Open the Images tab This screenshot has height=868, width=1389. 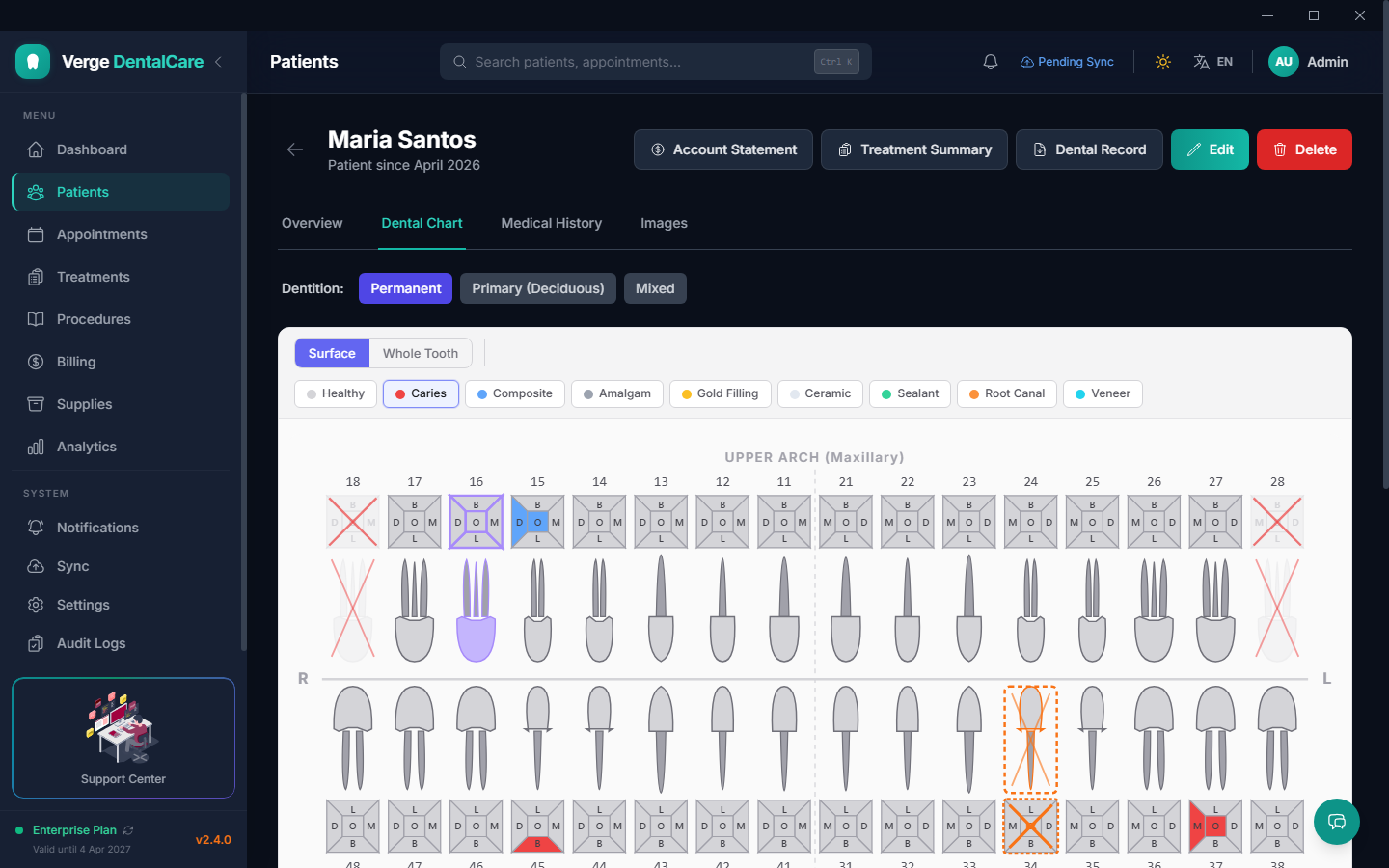[x=664, y=223]
